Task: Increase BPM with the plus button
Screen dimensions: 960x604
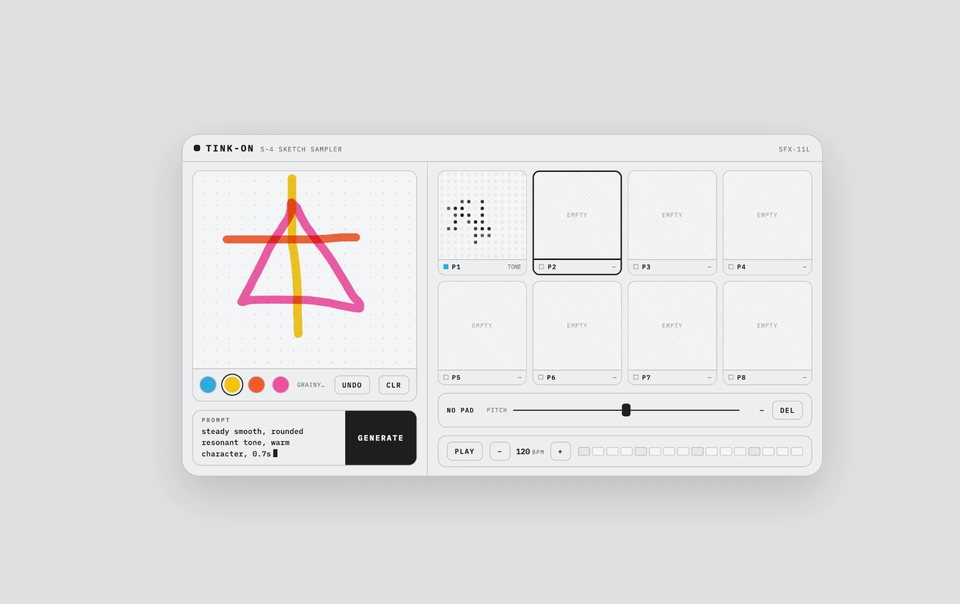Action: [x=560, y=452]
